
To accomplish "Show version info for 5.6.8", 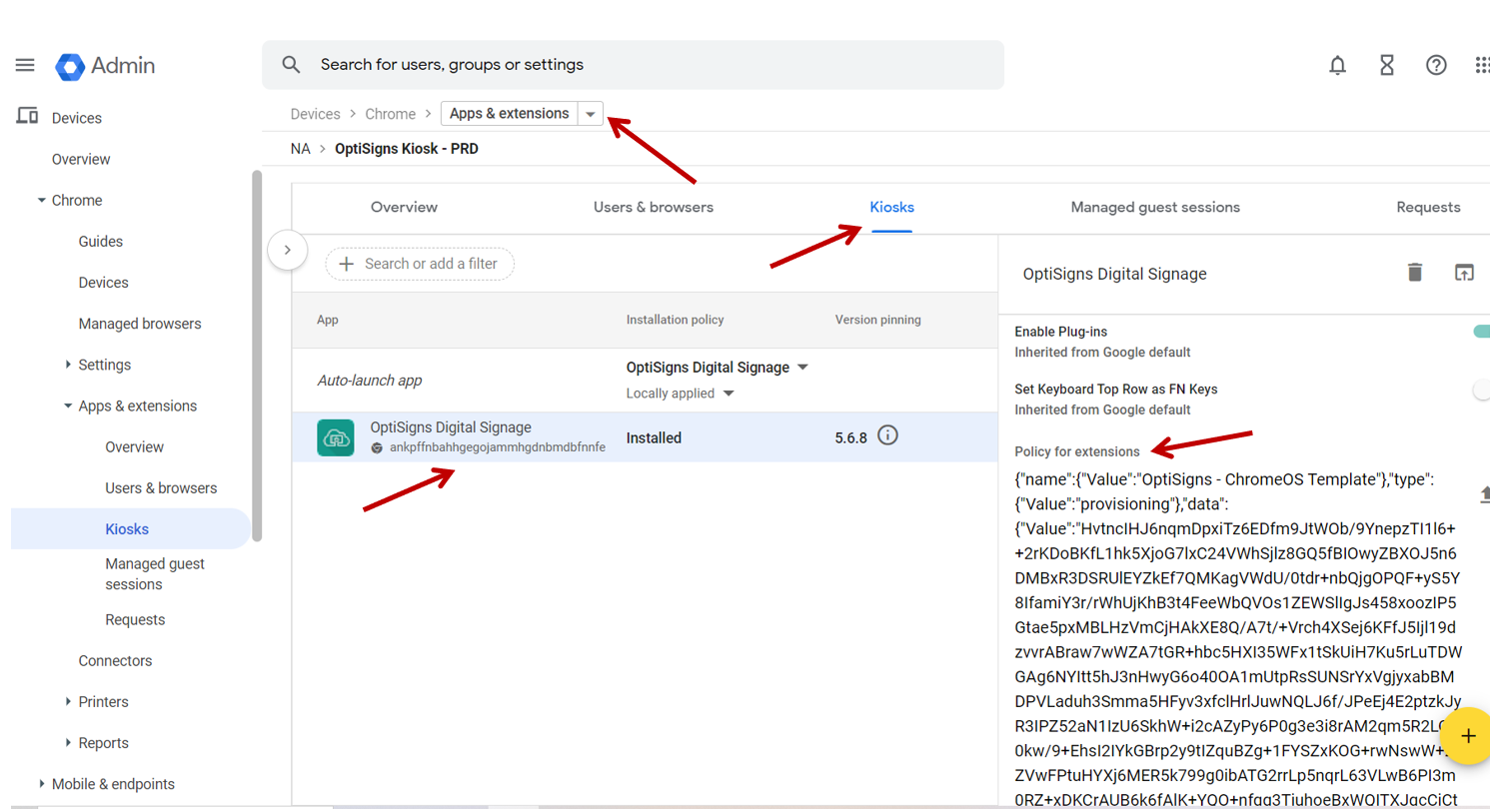I will pyautogui.click(x=887, y=435).
